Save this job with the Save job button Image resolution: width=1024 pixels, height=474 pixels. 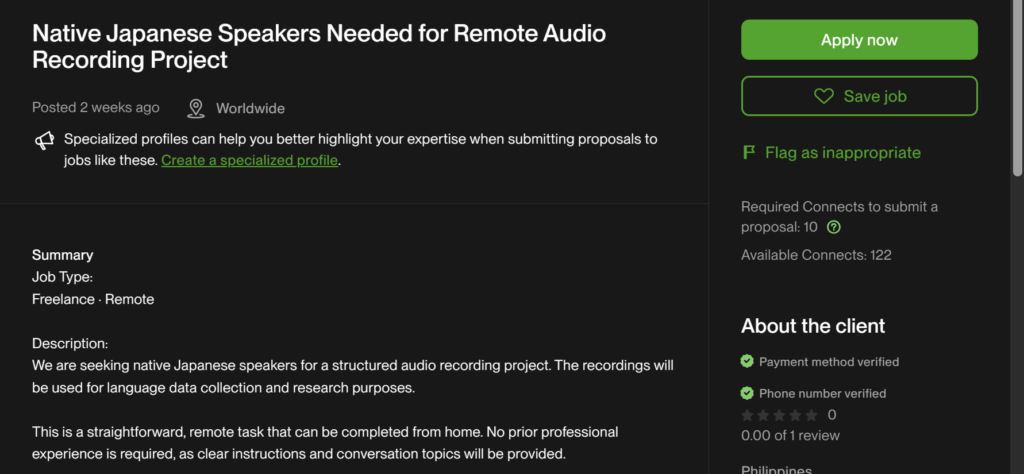(x=858, y=96)
